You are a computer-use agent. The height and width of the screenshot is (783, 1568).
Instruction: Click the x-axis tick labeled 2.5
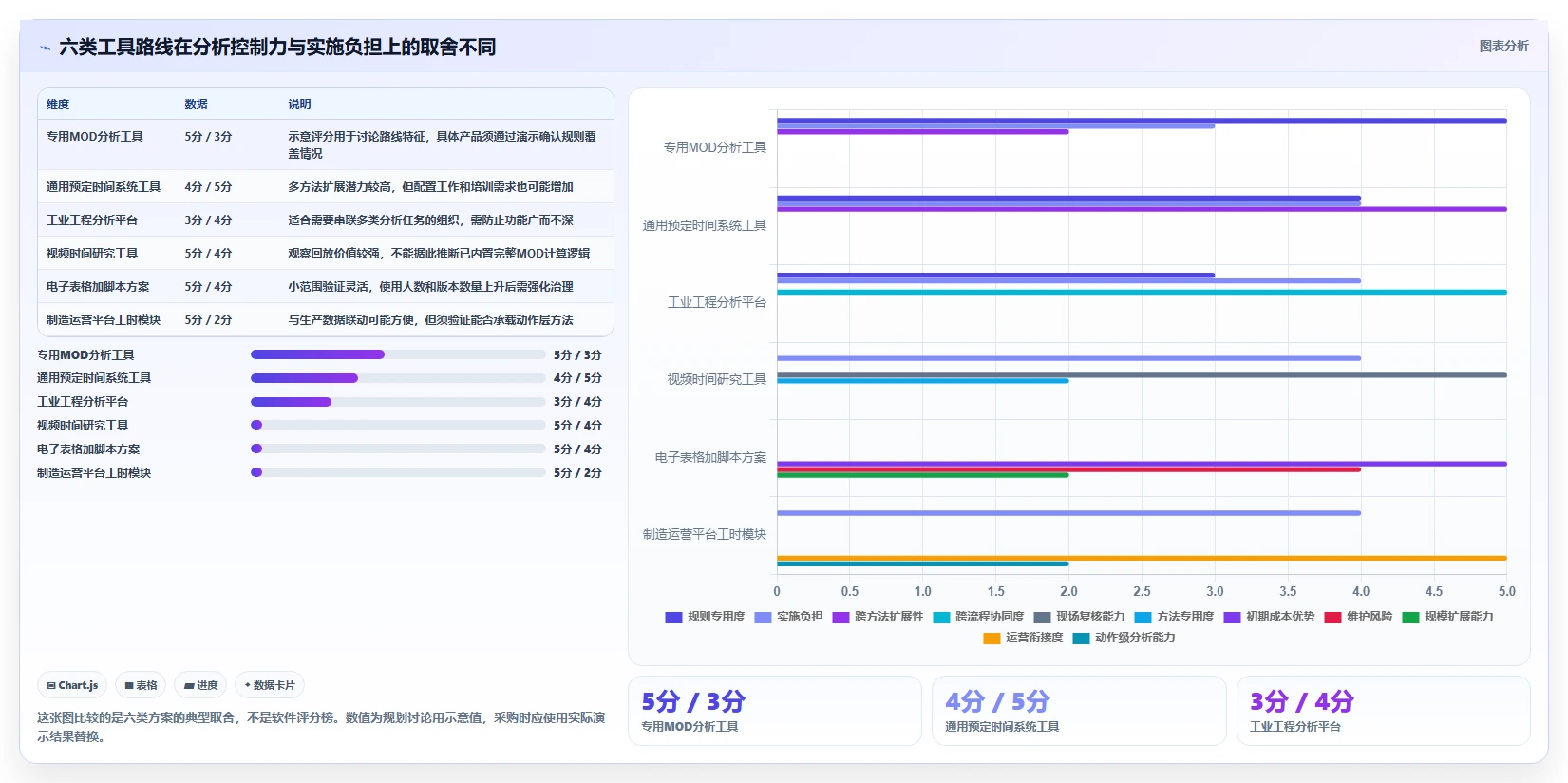click(x=1142, y=591)
